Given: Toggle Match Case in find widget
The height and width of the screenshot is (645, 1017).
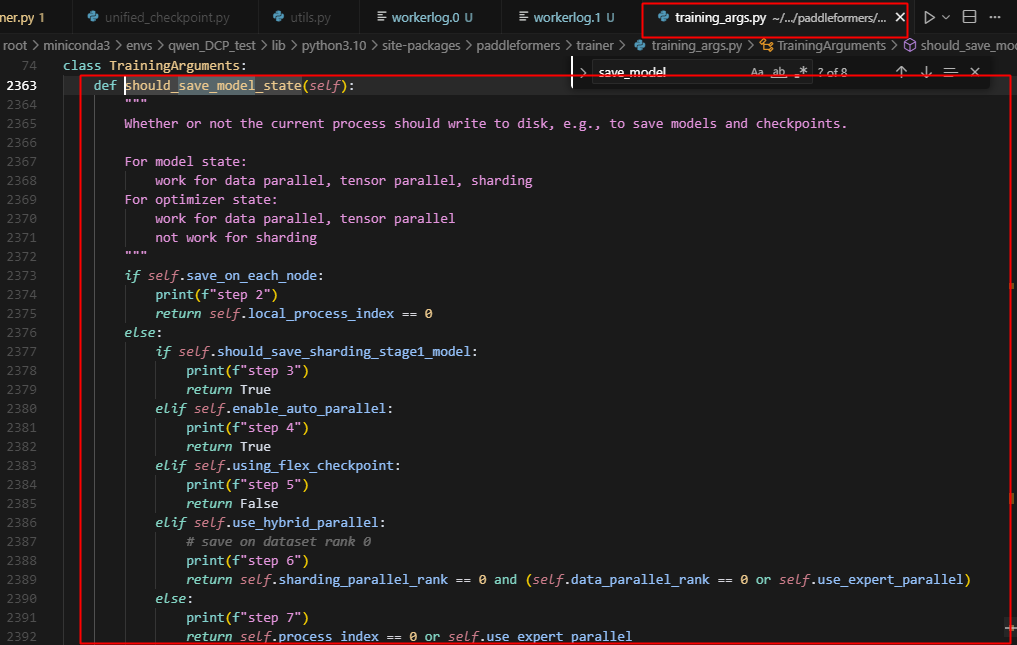Looking at the screenshot, I should coord(757,72).
